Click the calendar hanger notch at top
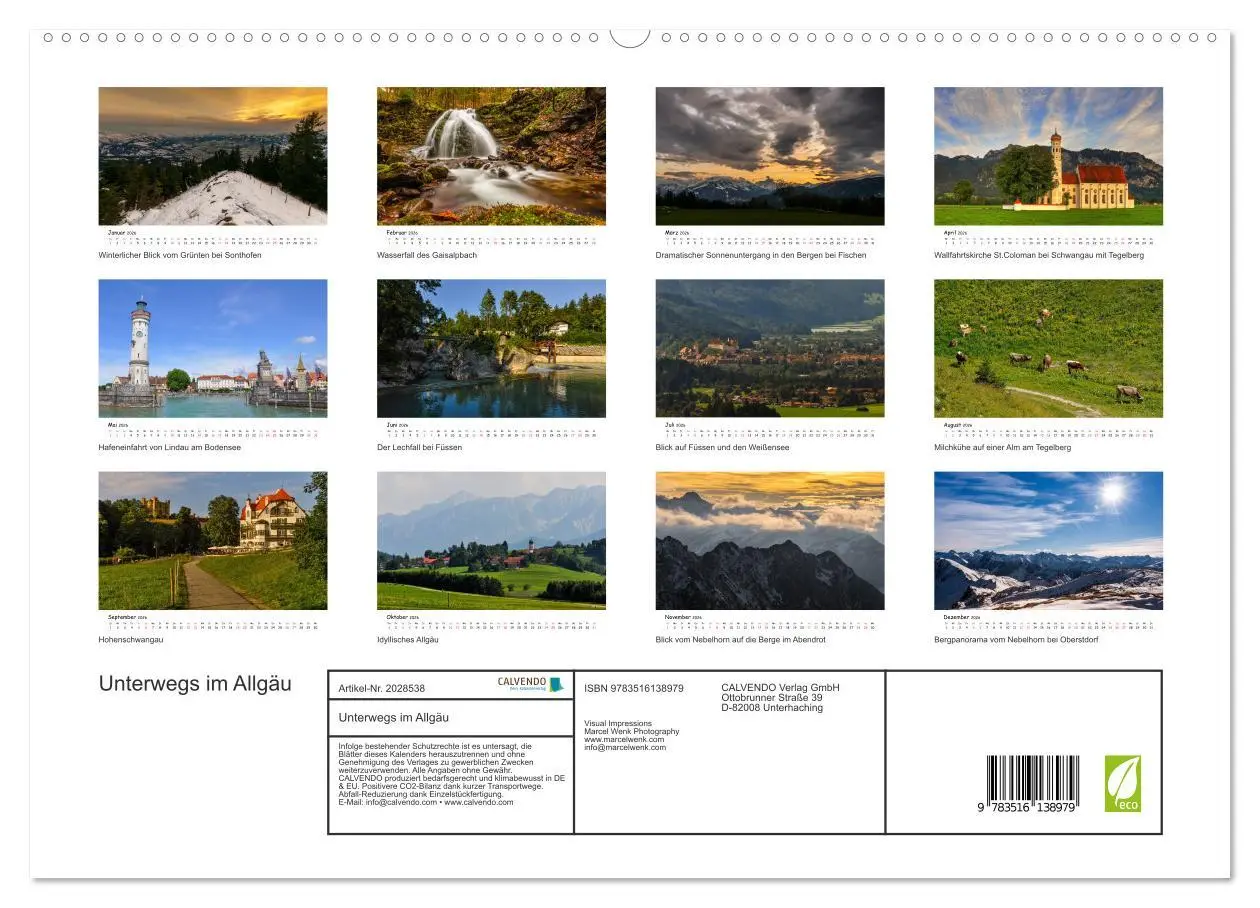The image size is (1260, 908). click(x=630, y=38)
